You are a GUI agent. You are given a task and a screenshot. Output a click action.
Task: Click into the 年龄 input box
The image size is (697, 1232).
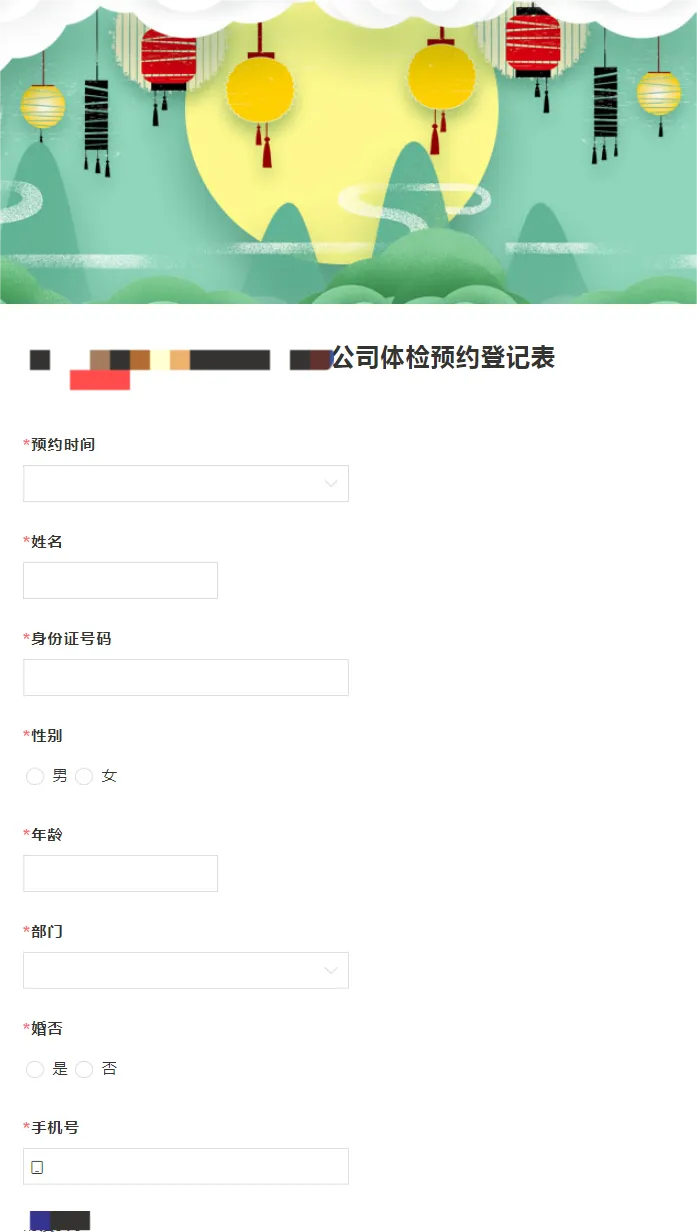coord(120,874)
